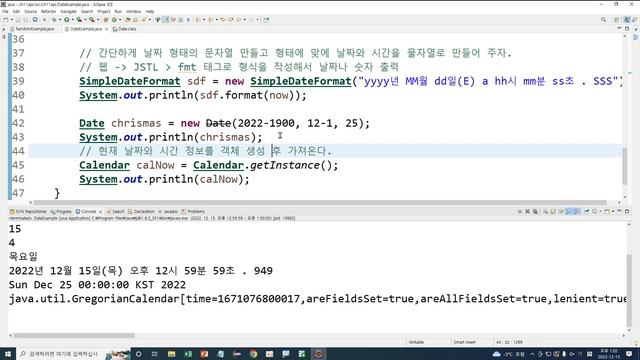Image resolution: width=640 pixels, height=360 pixels.
Task: Click the New Java Package icon
Action: 106,20
